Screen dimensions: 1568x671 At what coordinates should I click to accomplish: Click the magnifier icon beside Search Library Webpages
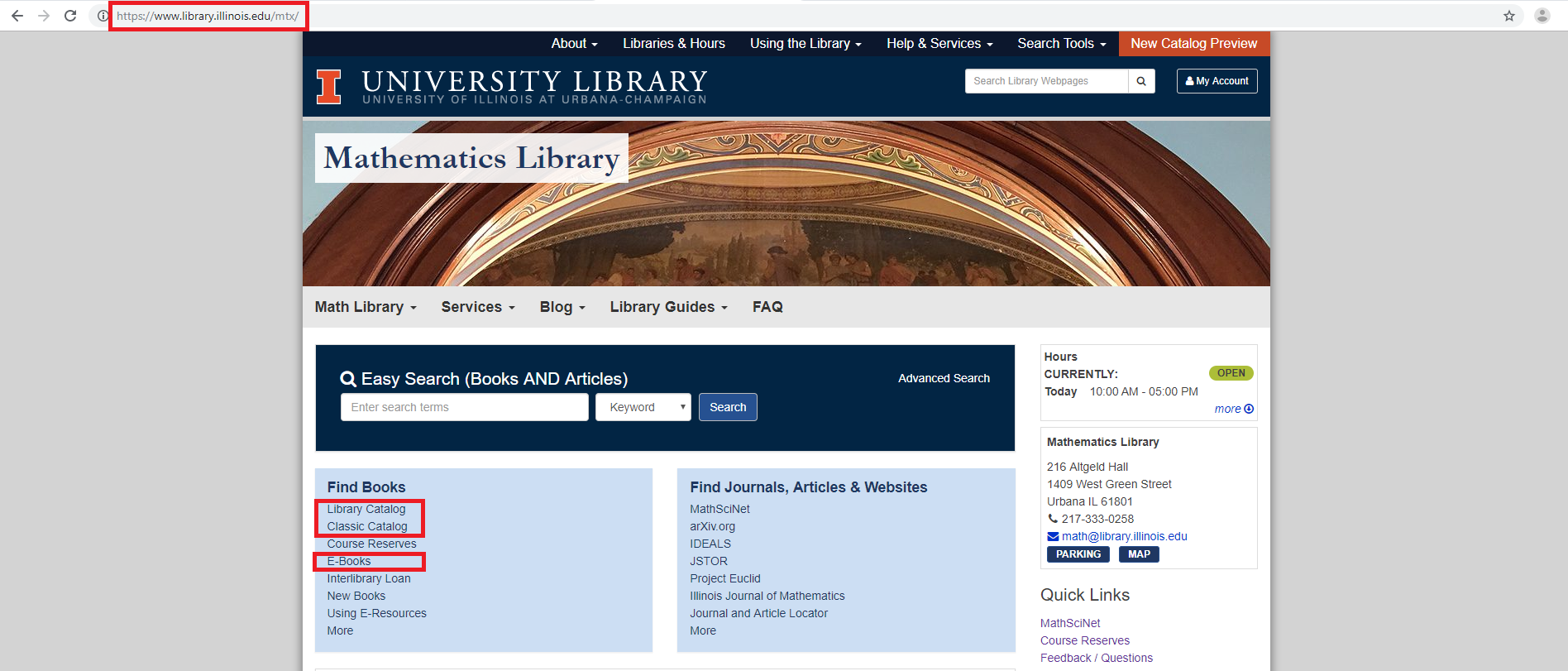1141,81
